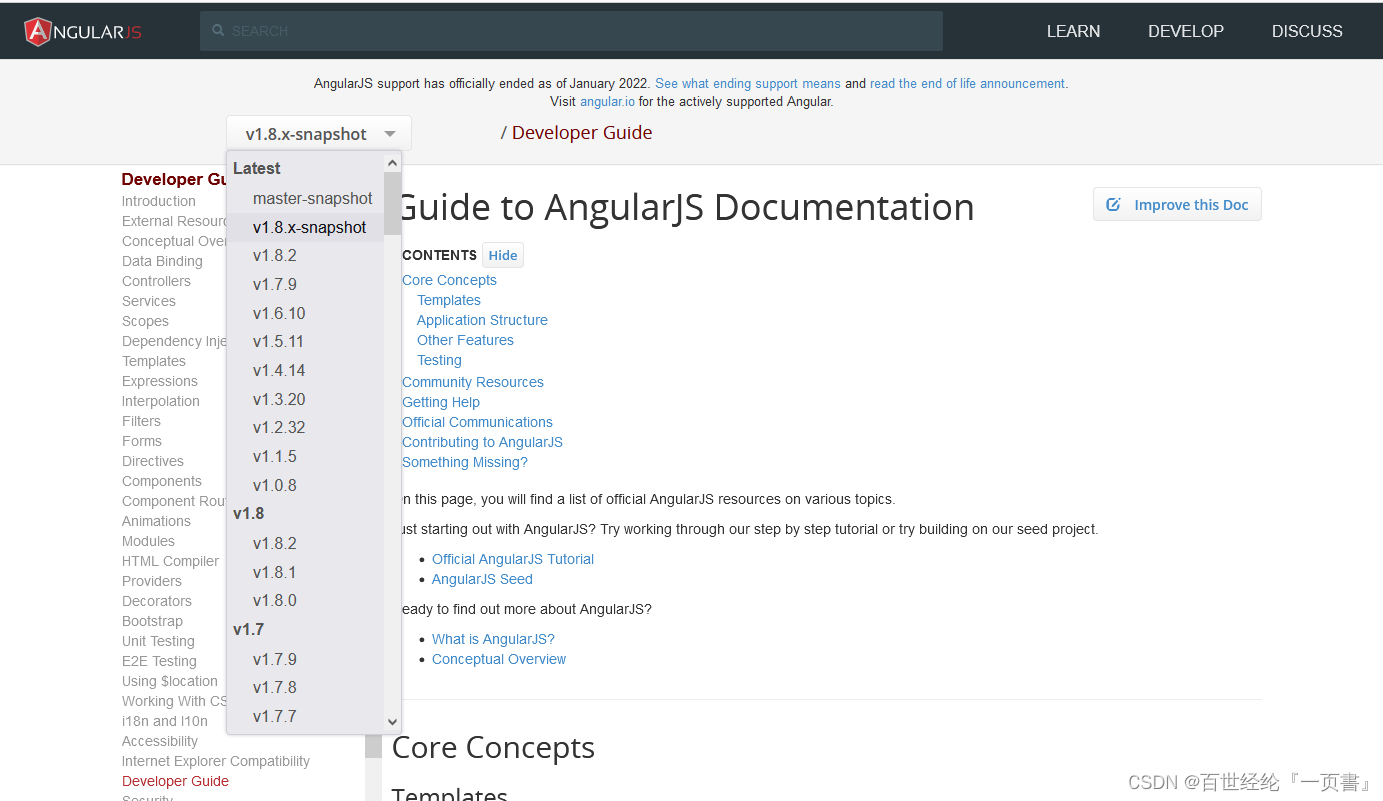The width and height of the screenshot is (1383, 801).
Task: Open 'read the end of life announcement' link
Action: [x=967, y=84]
